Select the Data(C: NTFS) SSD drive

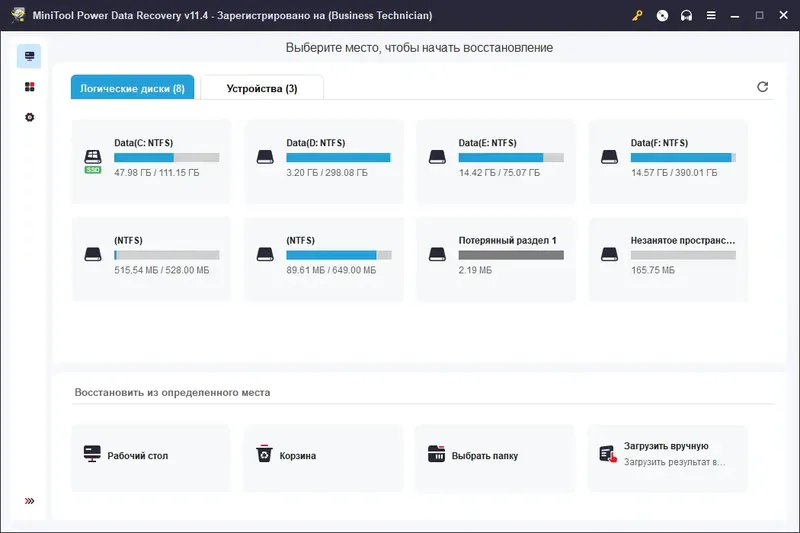(x=151, y=162)
